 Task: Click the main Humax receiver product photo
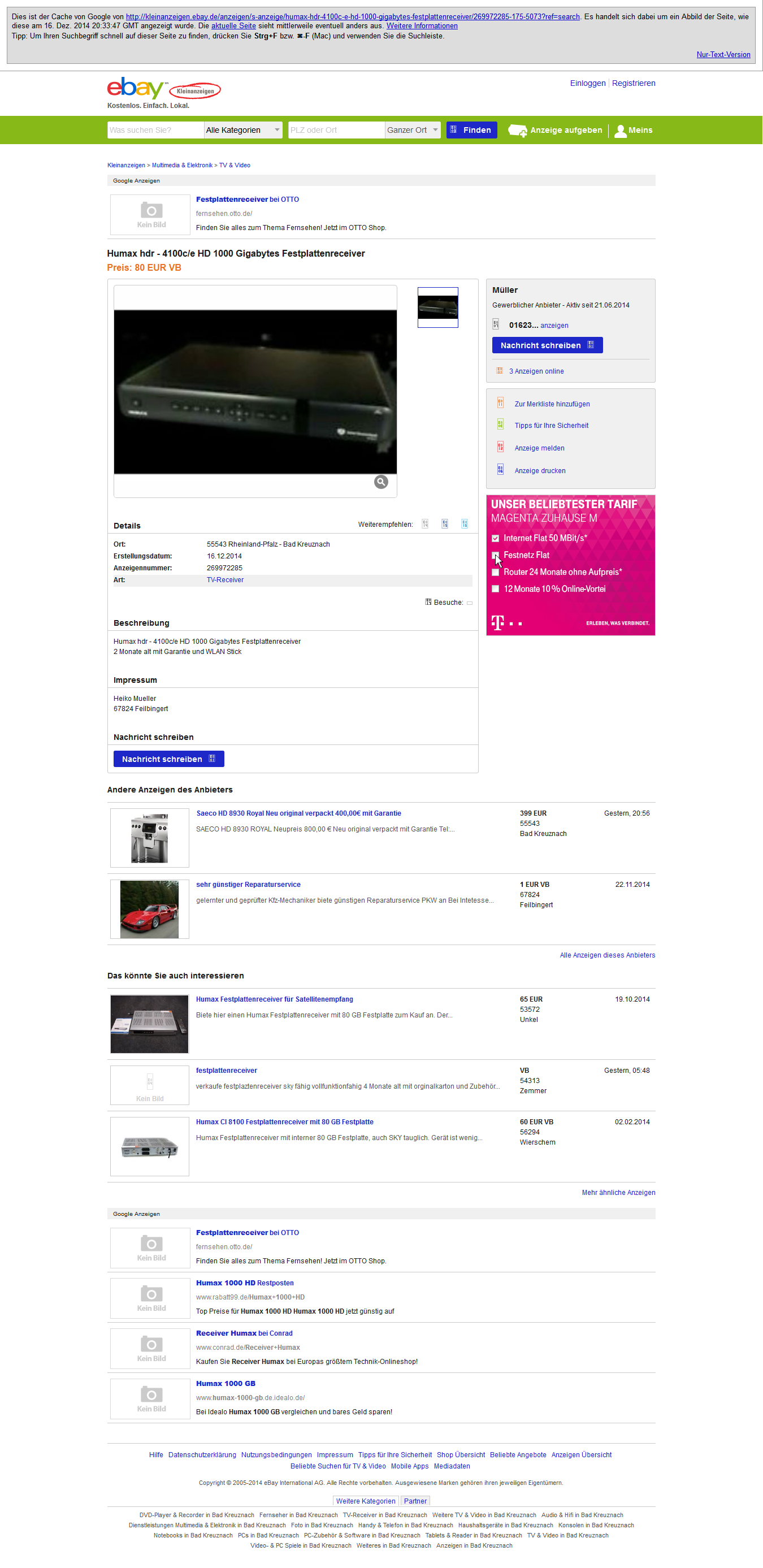tap(255, 391)
